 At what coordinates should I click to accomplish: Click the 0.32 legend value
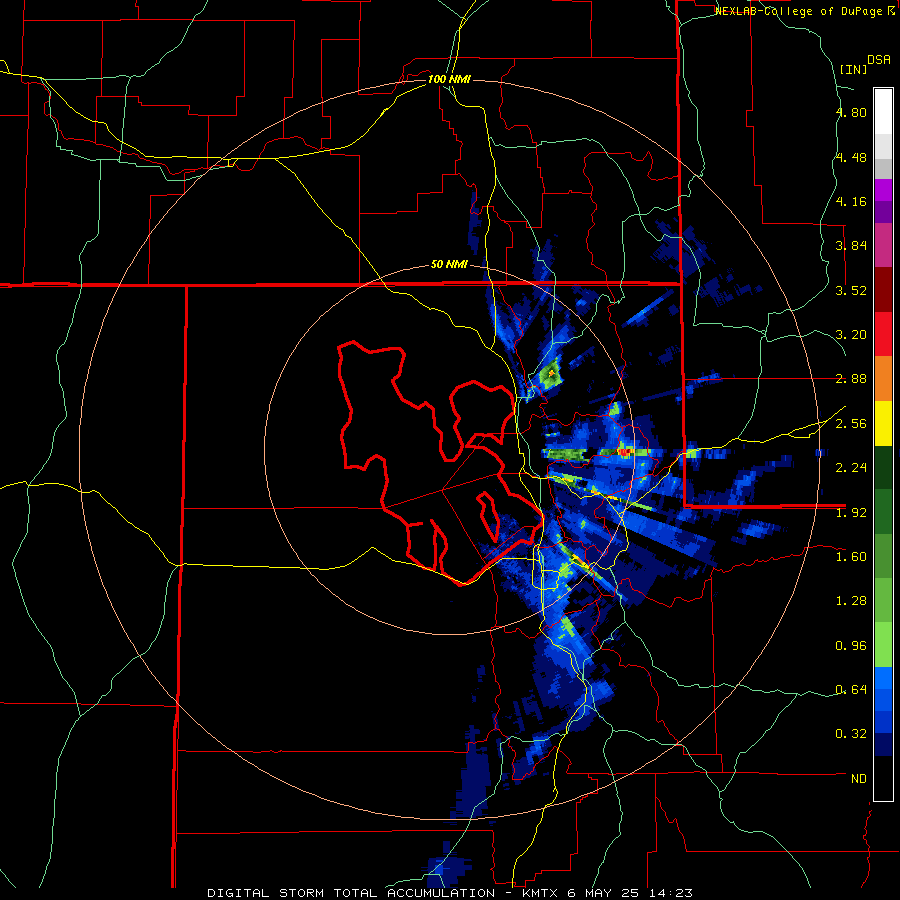click(851, 734)
